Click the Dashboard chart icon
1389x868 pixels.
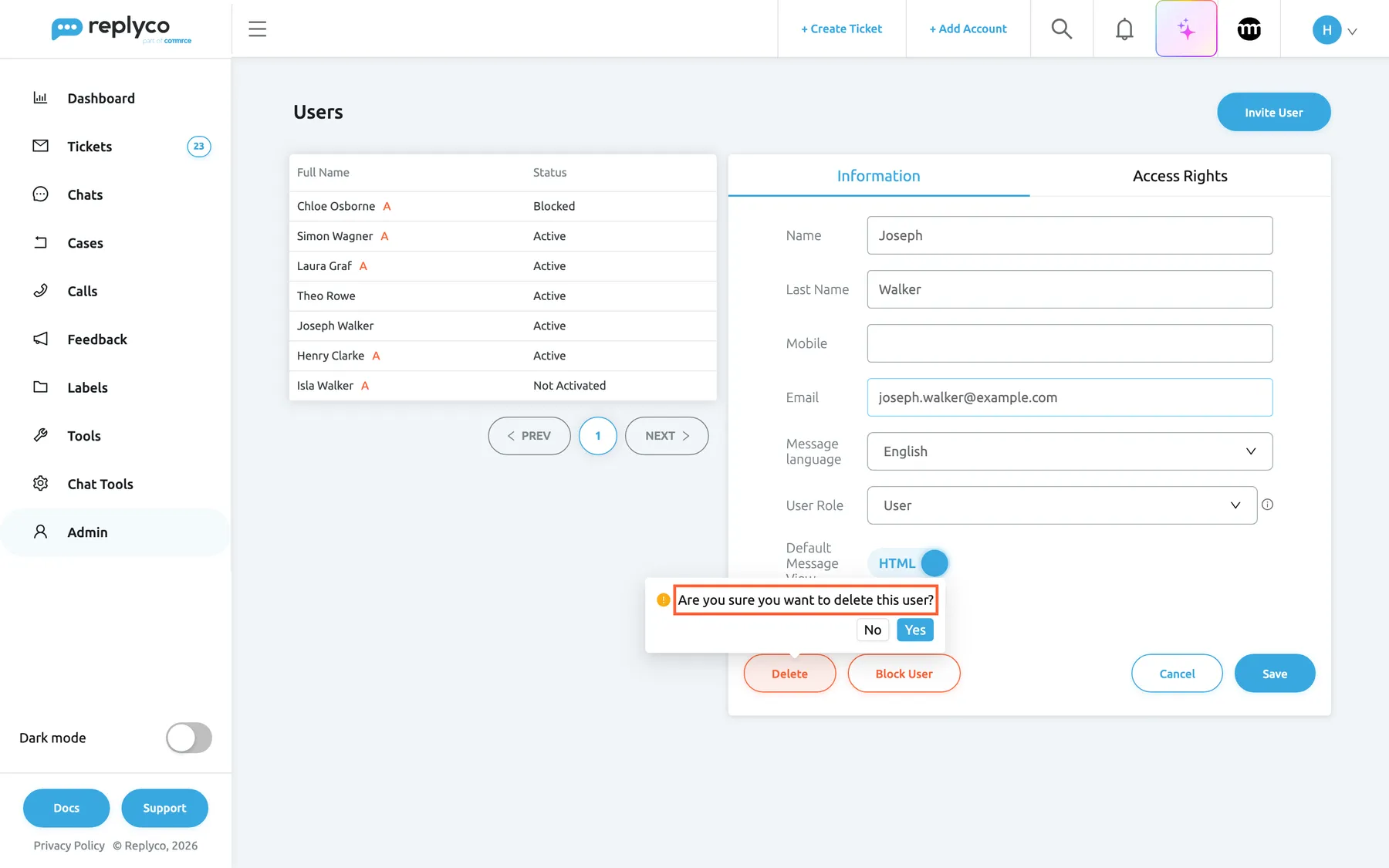click(41, 98)
